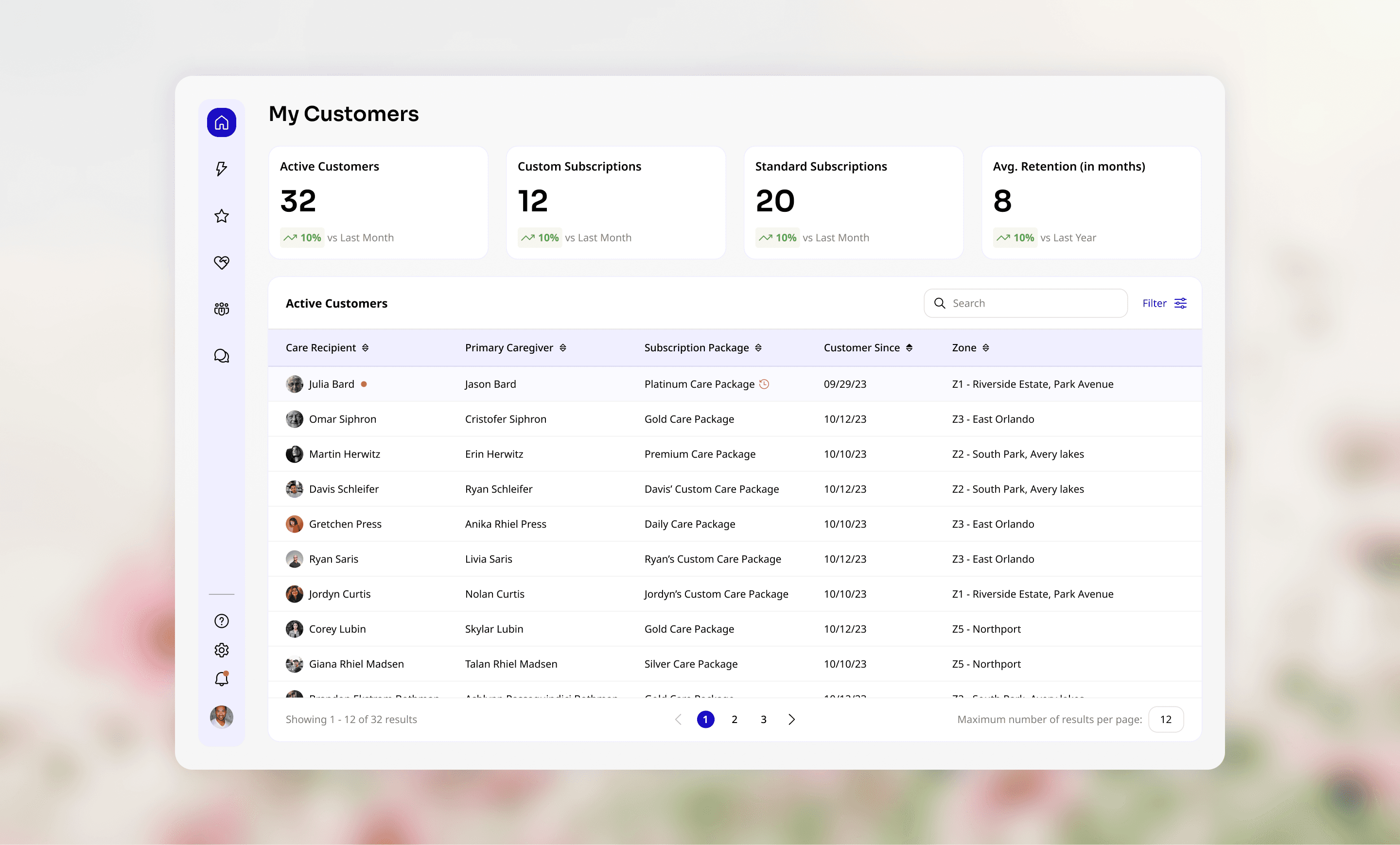This screenshot has height=845, width=1400.
Task: Click the next page arrow
Action: pos(792,719)
